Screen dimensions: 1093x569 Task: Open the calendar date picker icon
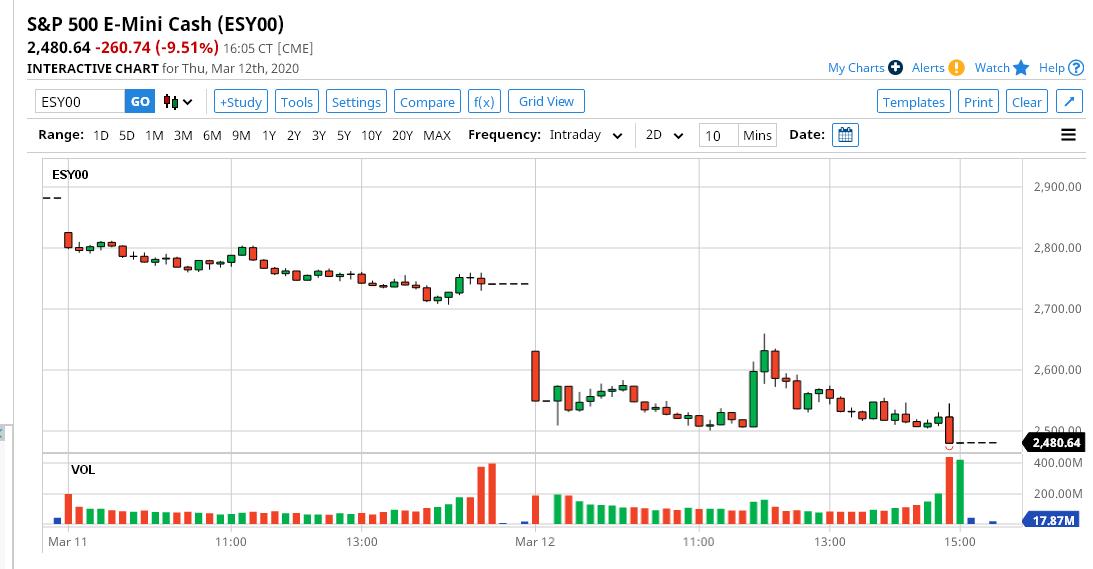(x=845, y=135)
